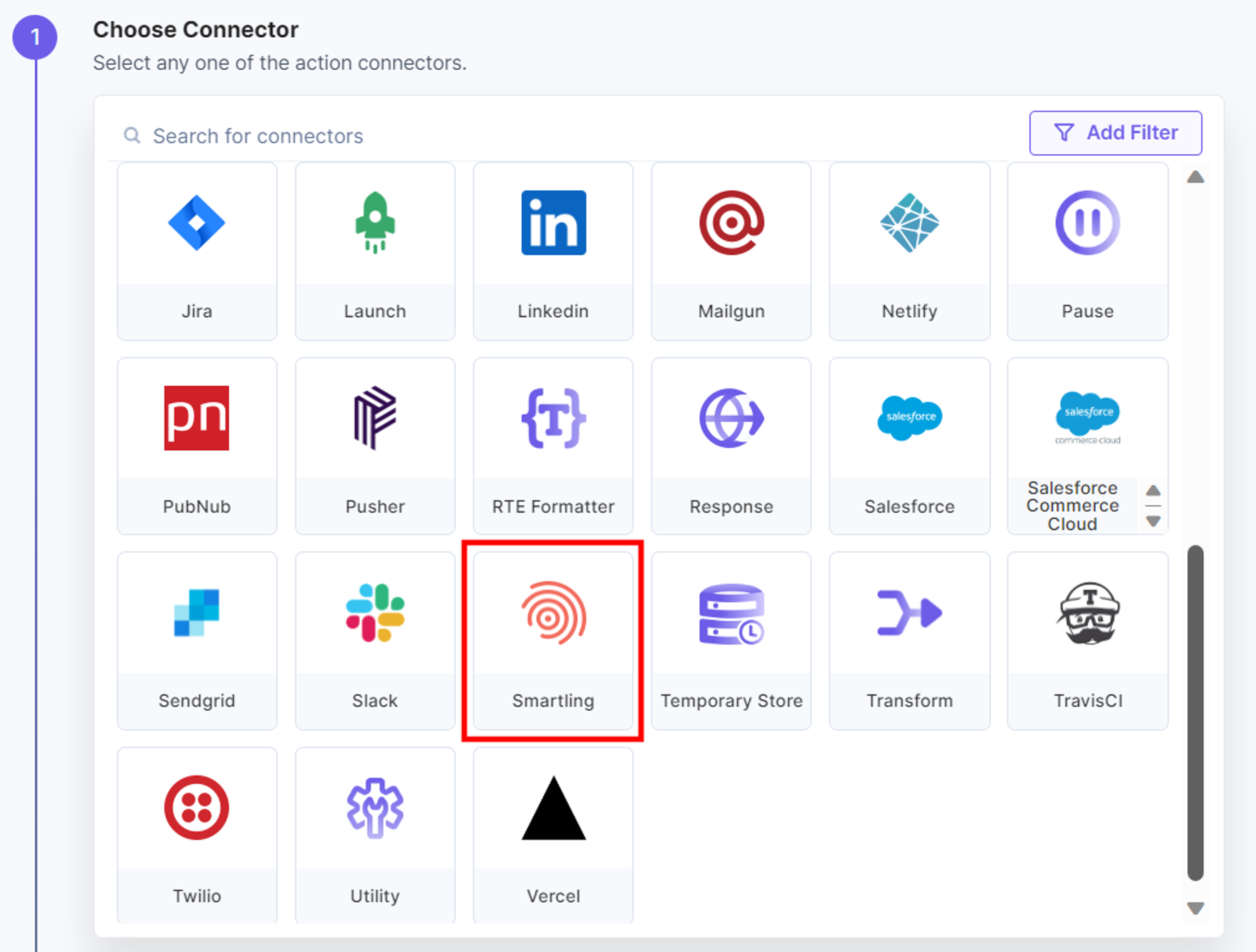Click the 'RTE Formatter' label text
Screen dimensions: 1256x952
554,506
